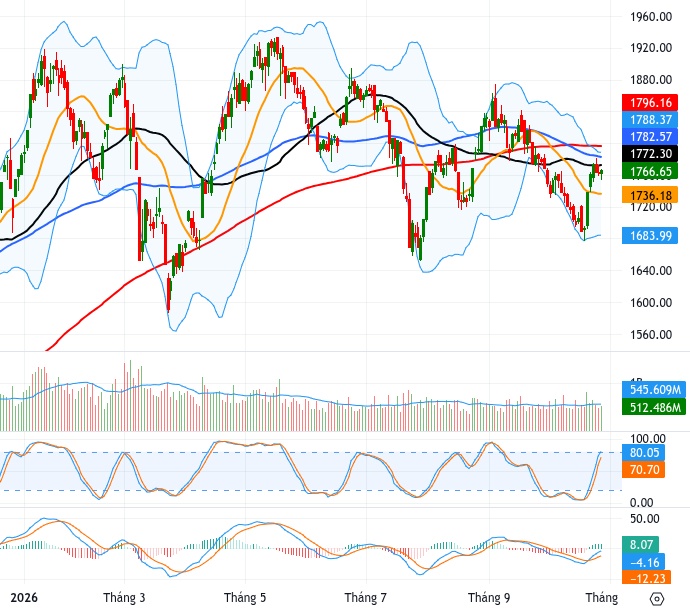Click the light blue 1788.37 price label
The height and width of the screenshot is (611, 690).
(650, 120)
